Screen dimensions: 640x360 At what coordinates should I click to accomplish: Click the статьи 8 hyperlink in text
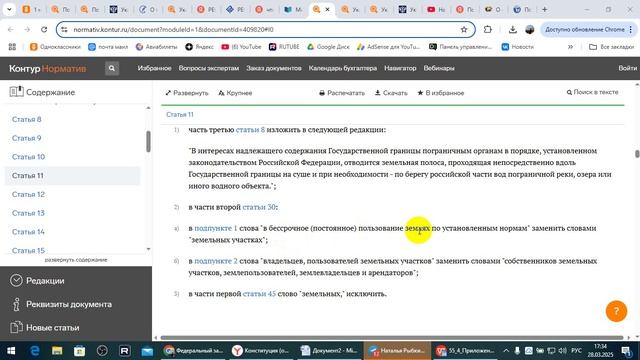point(250,130)
